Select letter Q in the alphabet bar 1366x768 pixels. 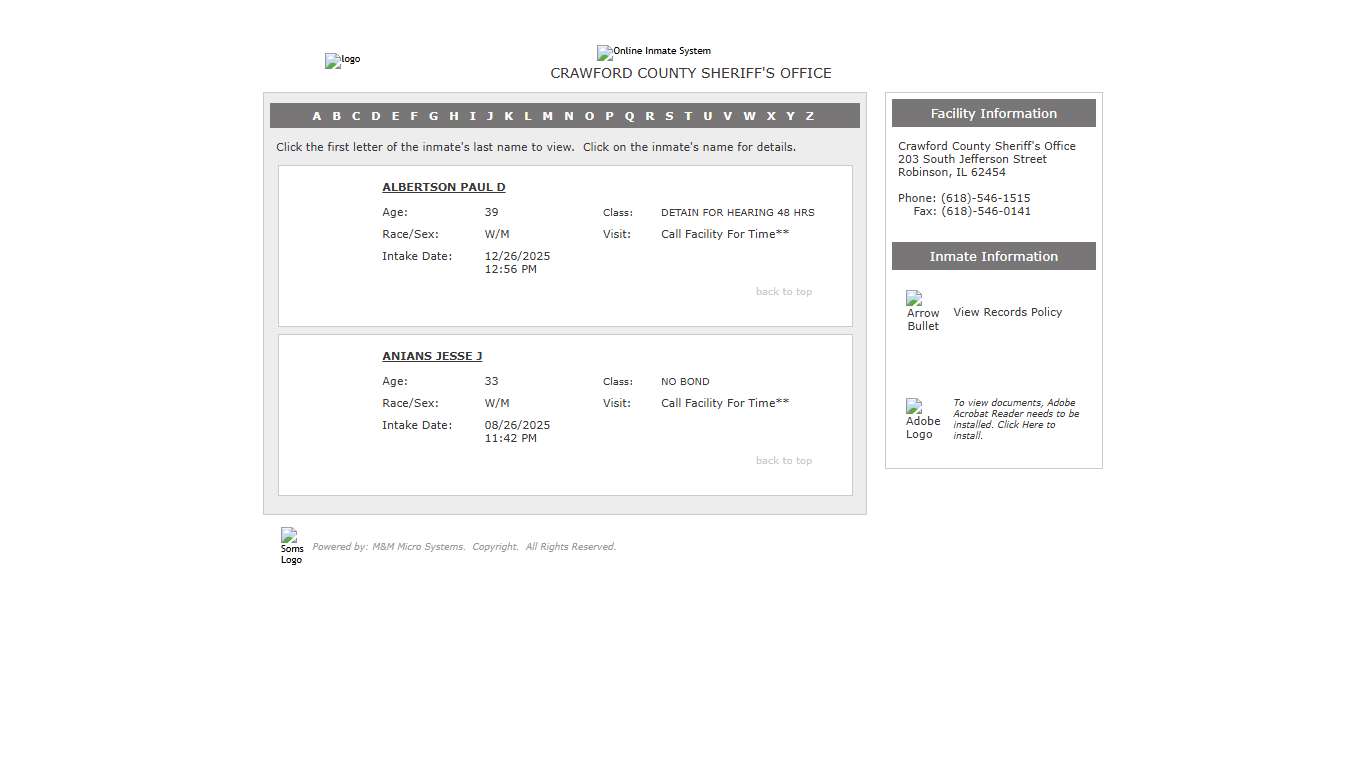click(x=629, y=116)
